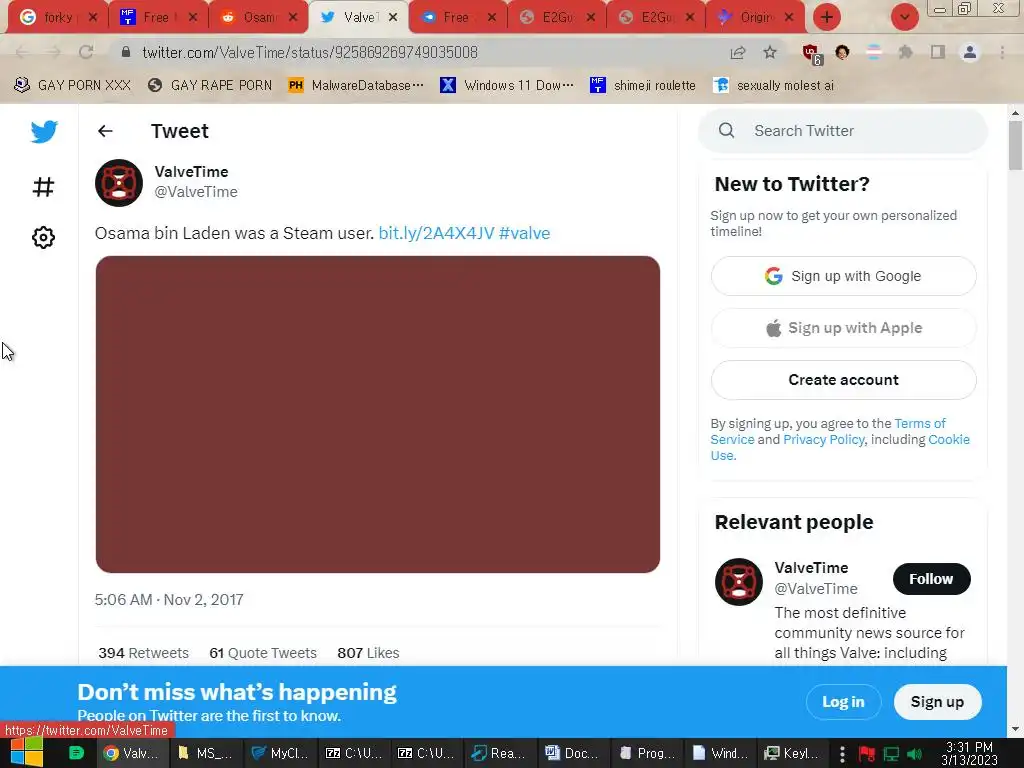Click the address bar URL

310,52
